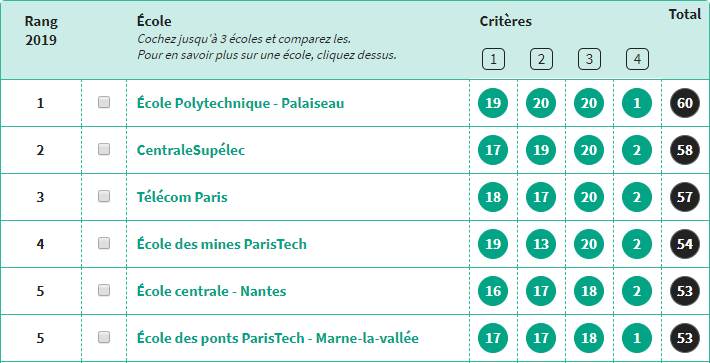Tick the CentraleSupélec comparison checkbox

pos(104,149)
